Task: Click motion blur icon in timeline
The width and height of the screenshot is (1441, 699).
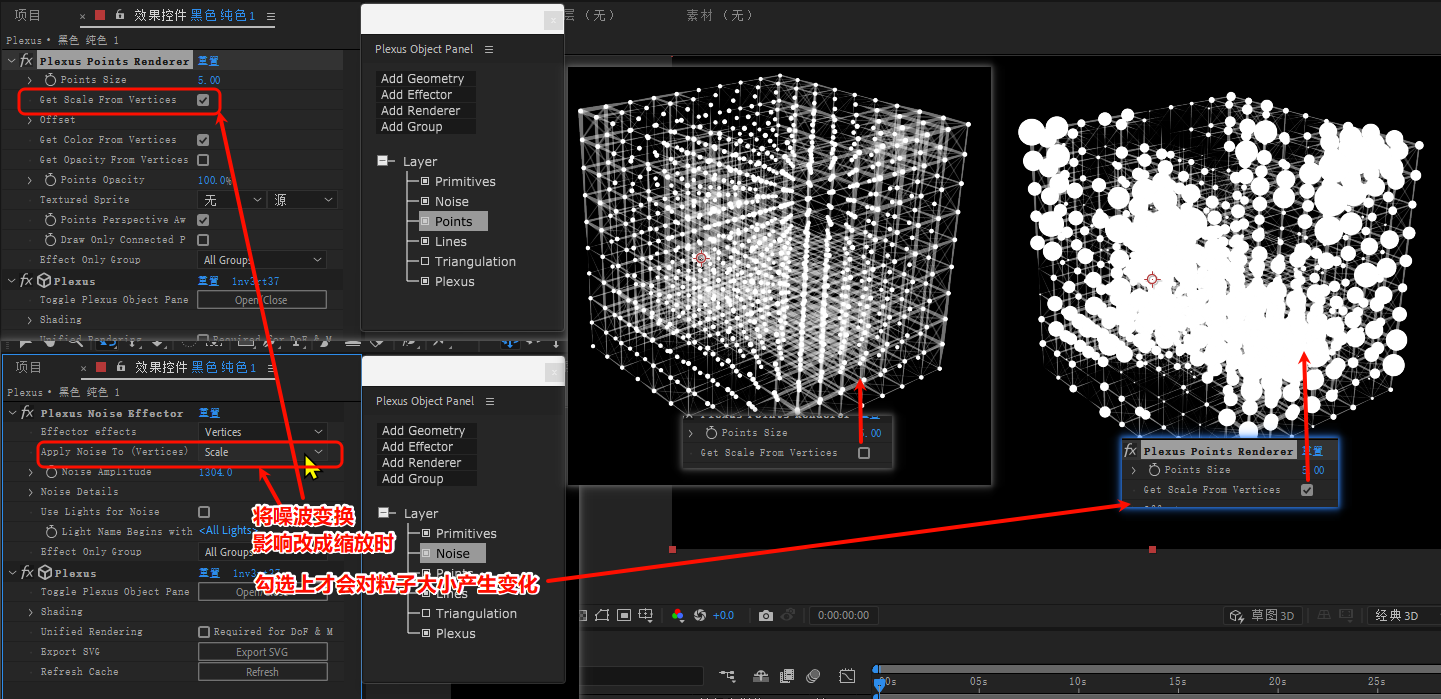Action: click(x=813, y=677)
